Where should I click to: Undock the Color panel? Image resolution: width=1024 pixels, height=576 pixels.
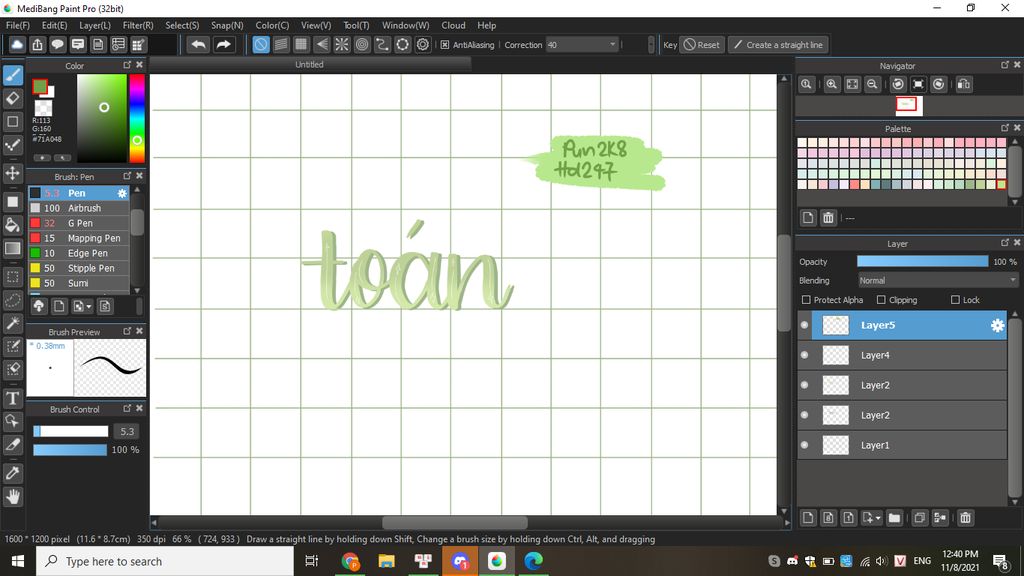point(127,65)
